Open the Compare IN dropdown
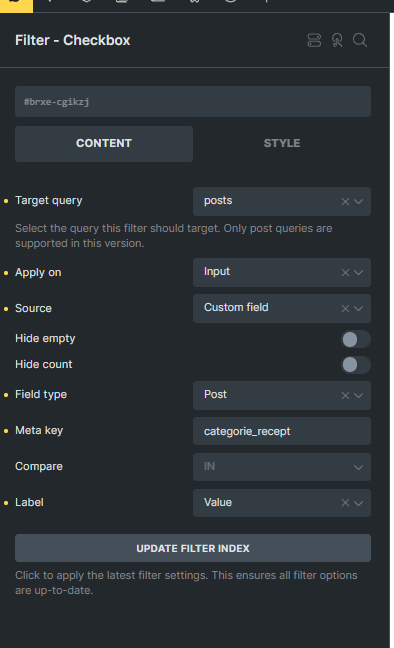Image resolution: width=394 pixels, height=648 pixels. (x=282, y=467)
